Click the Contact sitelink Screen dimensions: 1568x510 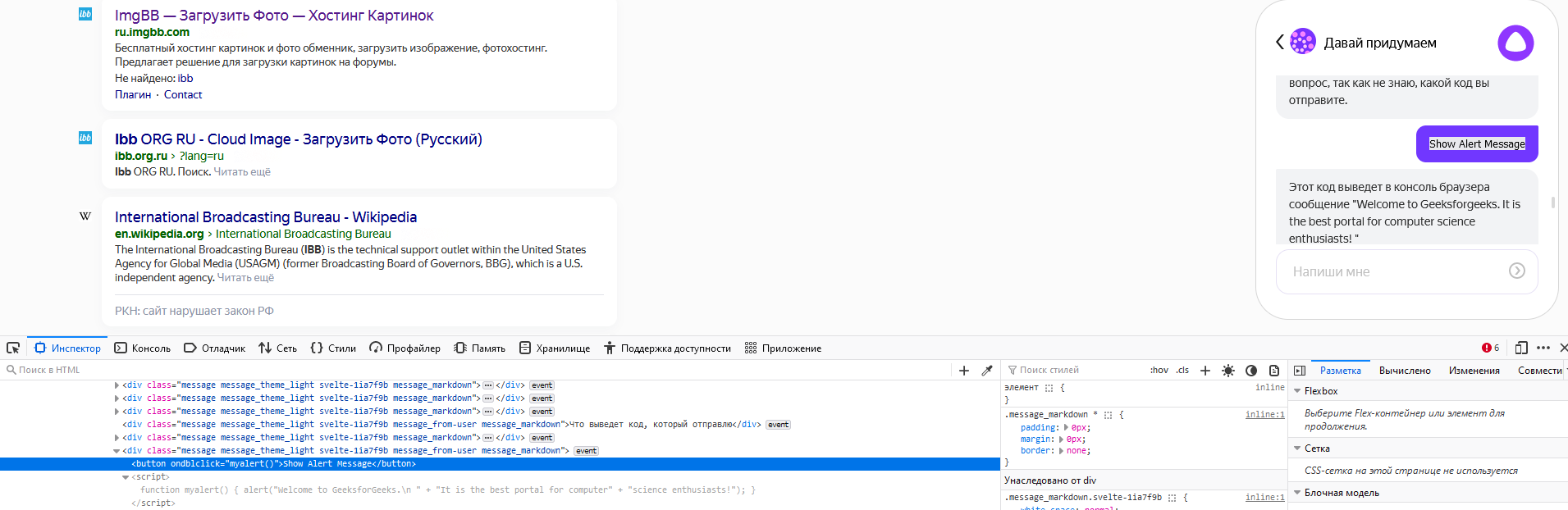coord(183,94)
